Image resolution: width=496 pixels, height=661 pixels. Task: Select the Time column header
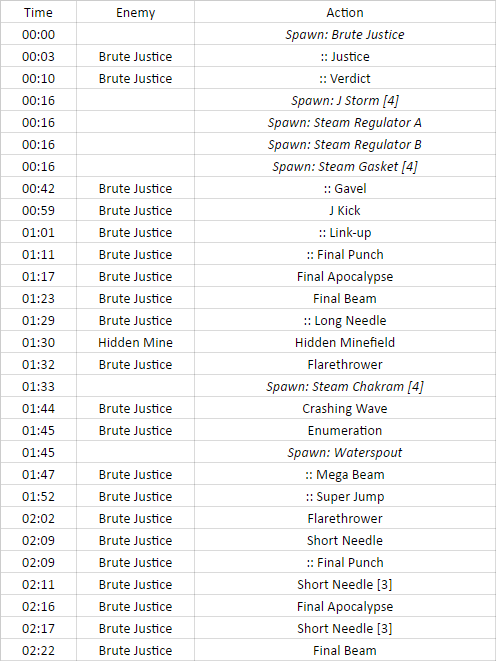(x=38, y=12)
